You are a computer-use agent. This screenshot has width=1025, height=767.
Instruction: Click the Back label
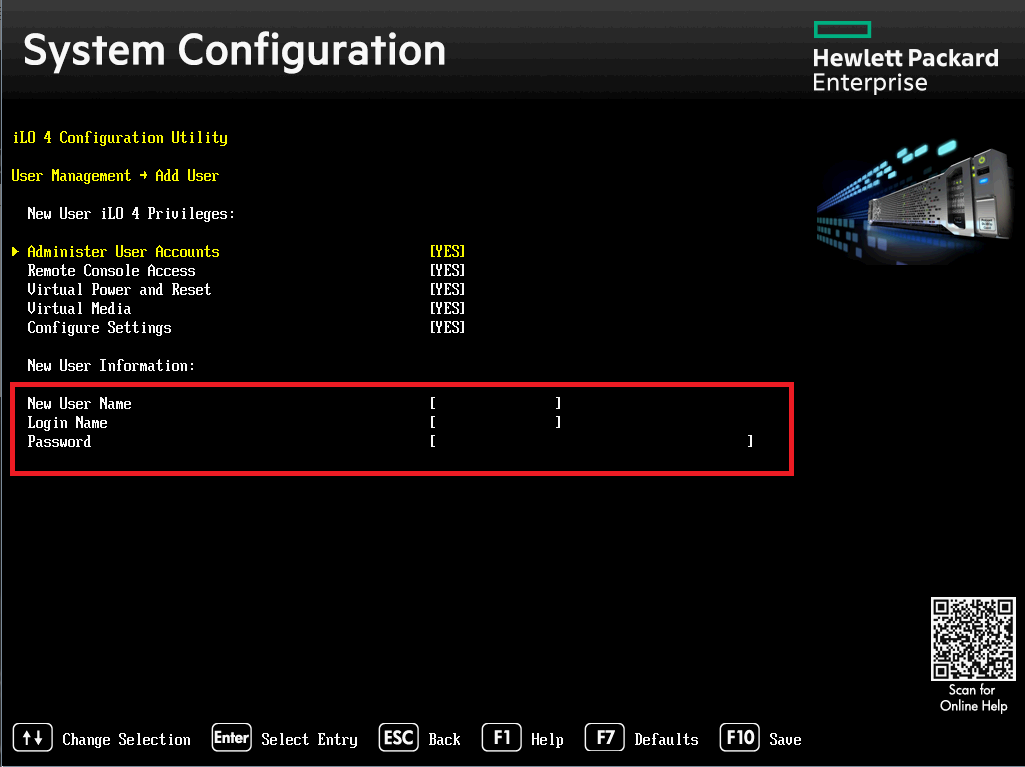point(445,740)
